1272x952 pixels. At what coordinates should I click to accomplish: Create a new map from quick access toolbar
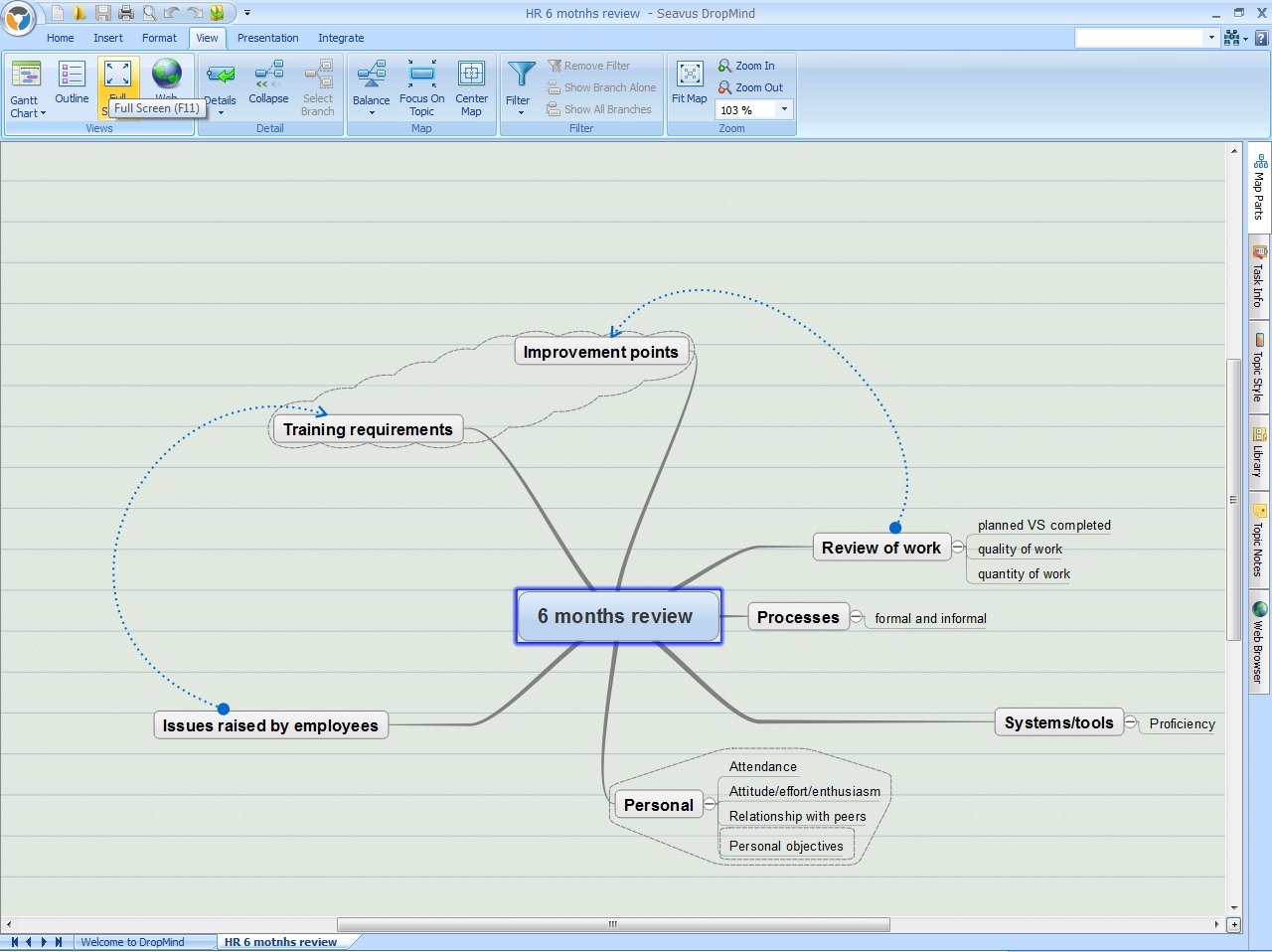tap(58, 13)
